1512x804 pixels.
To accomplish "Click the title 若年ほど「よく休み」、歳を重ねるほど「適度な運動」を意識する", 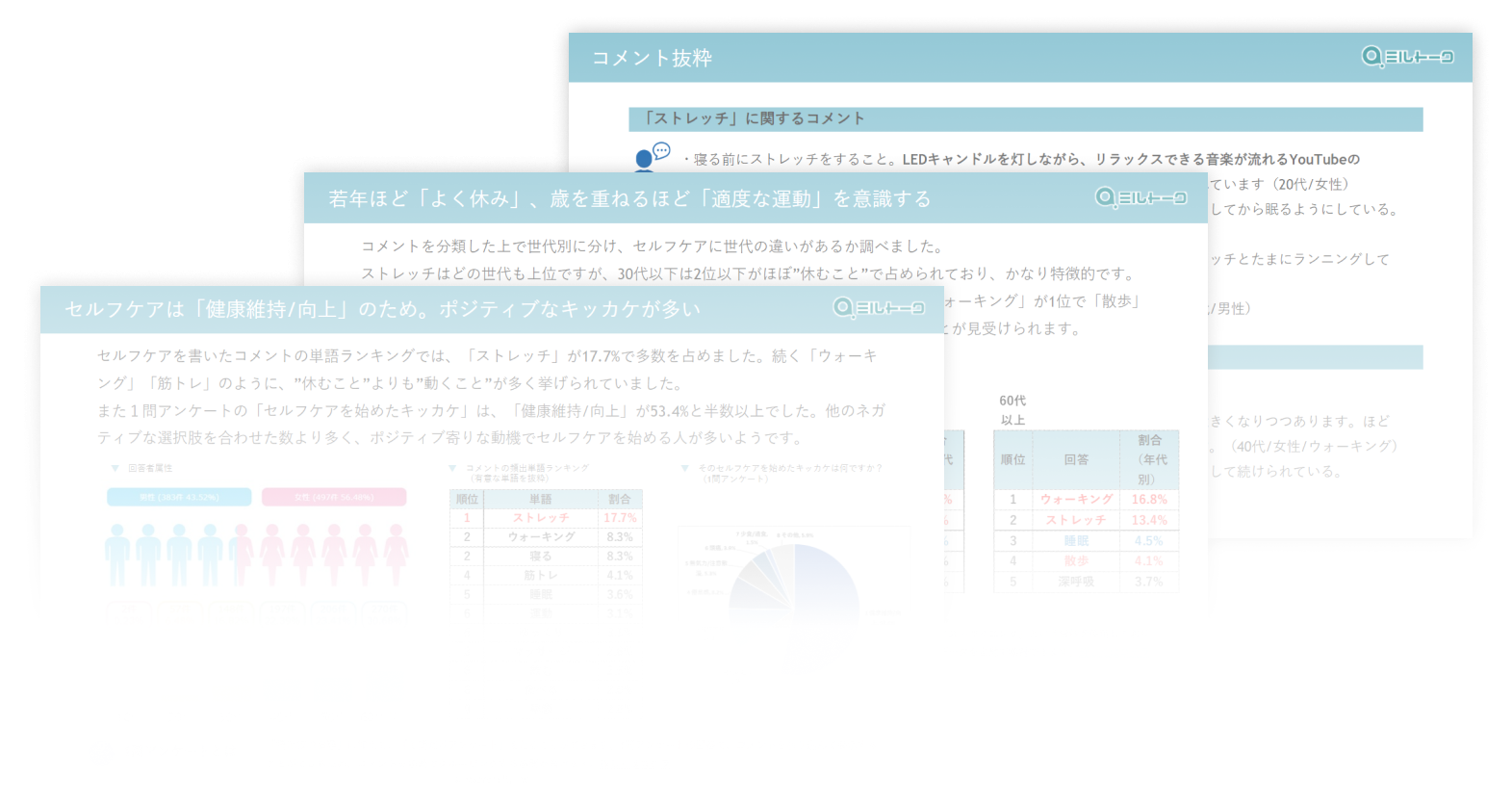I will tap(630, 198).
